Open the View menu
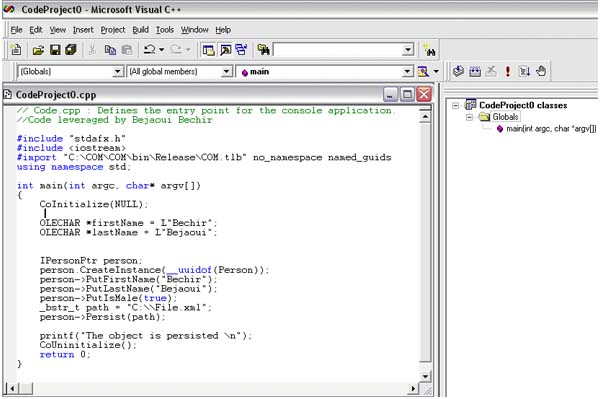Viewport: 600px width, 399px height. 57,30
